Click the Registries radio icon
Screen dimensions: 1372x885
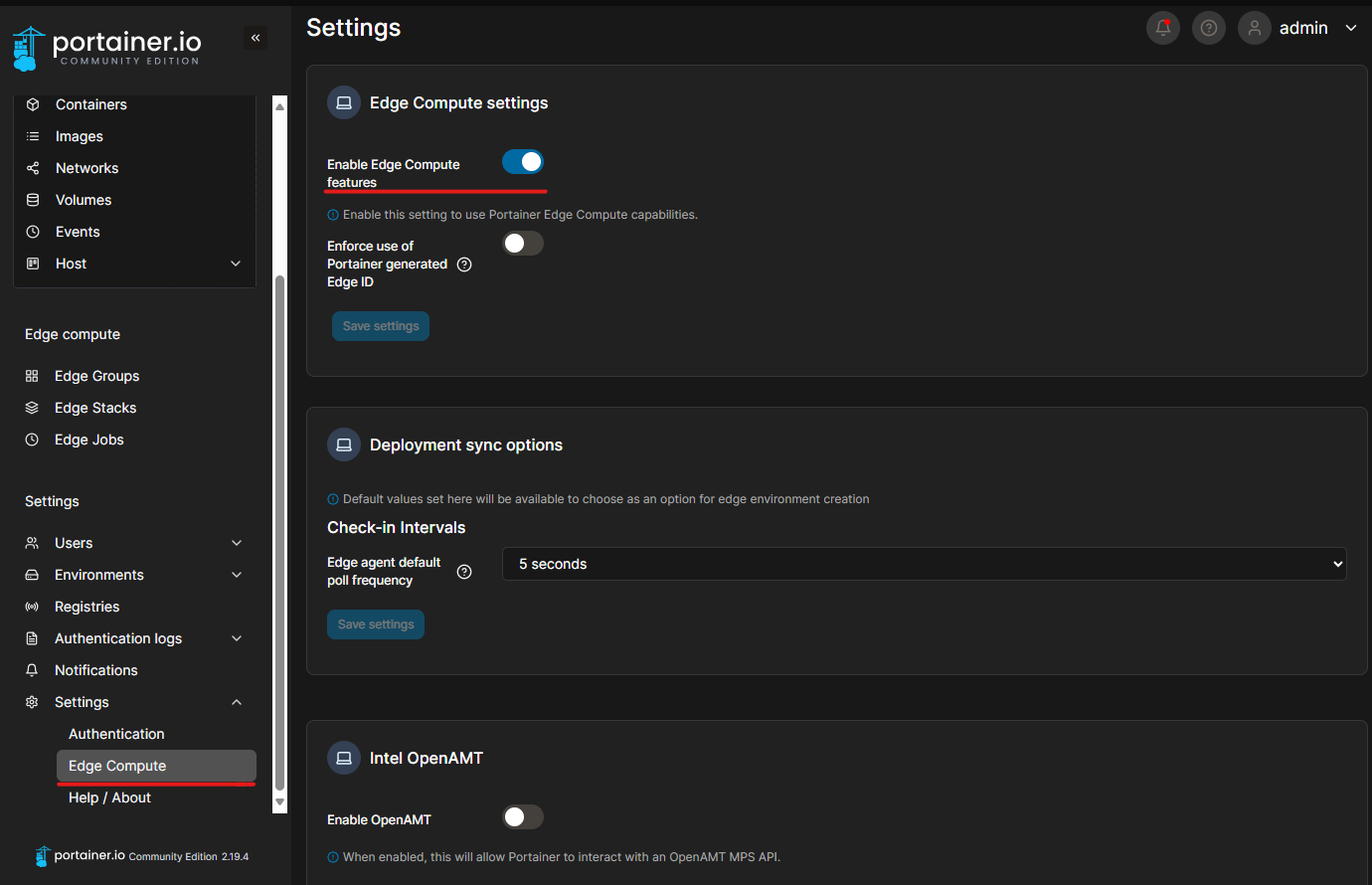click(32, 607)
